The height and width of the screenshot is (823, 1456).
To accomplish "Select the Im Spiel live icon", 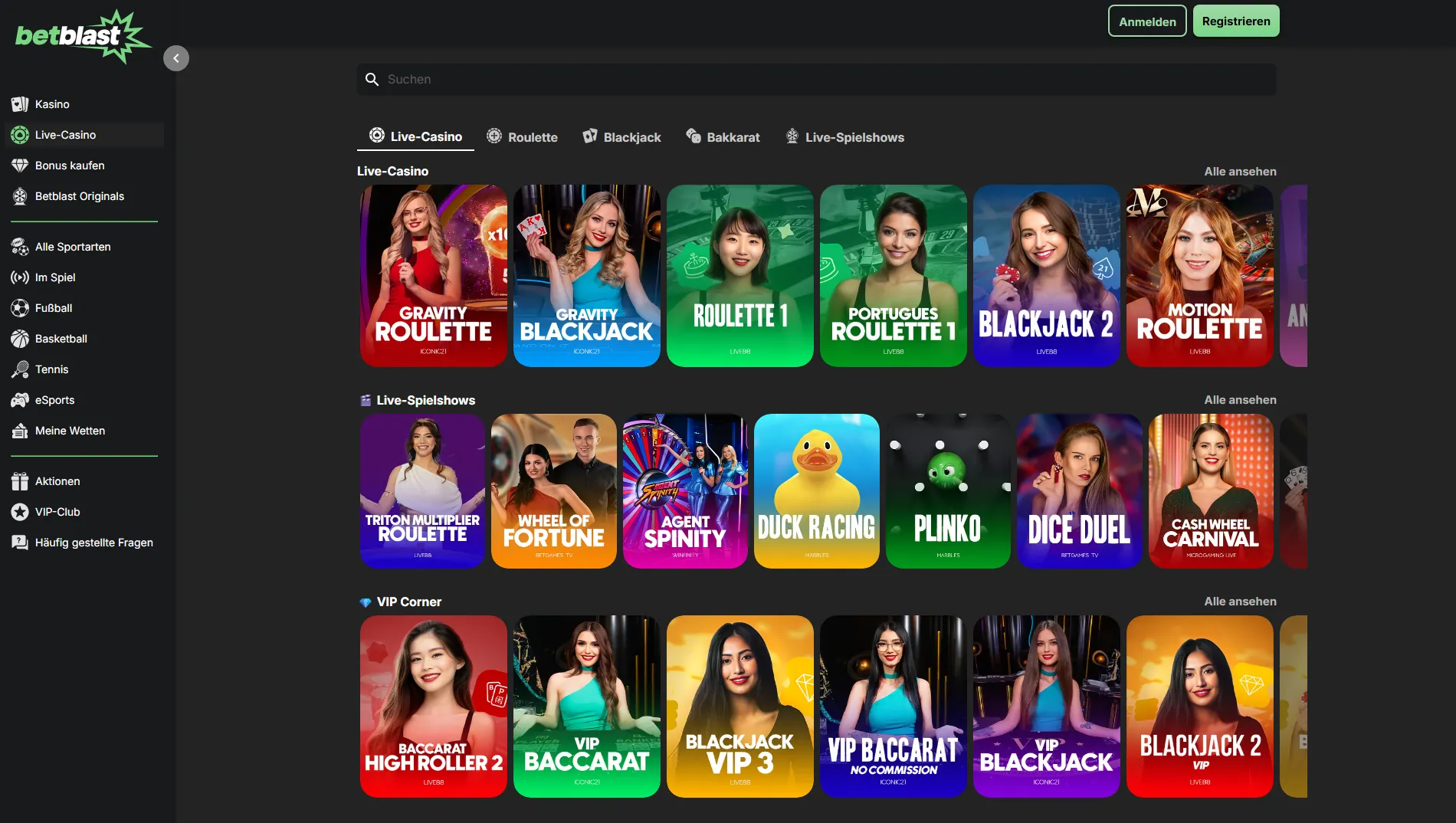I will pyautogui.click(x=19, y=277).
